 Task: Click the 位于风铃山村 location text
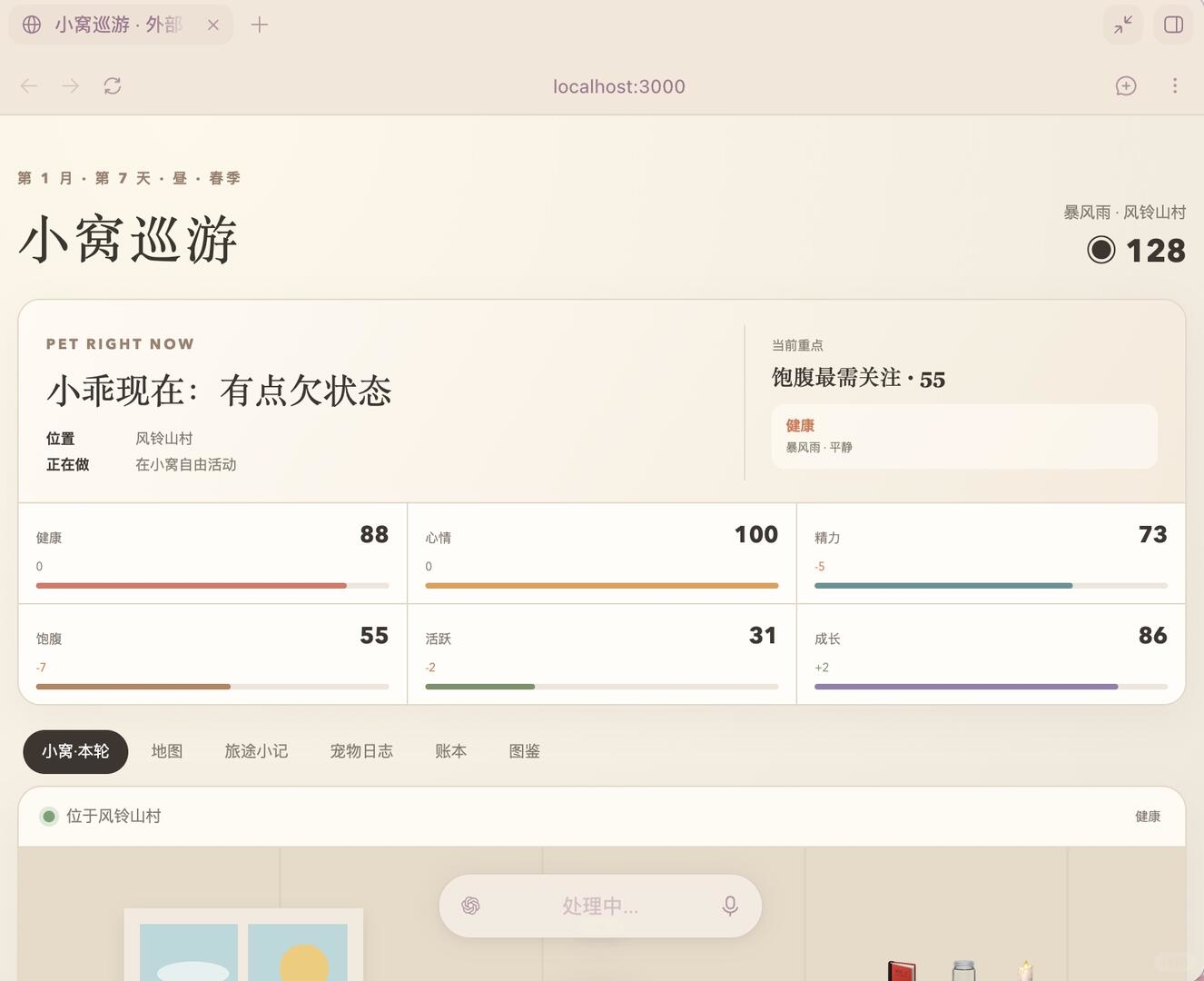[113, 816]
